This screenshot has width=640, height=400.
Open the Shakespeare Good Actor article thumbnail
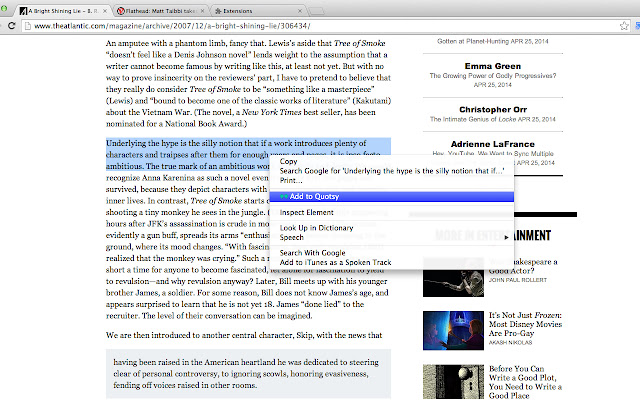point(453,277)
